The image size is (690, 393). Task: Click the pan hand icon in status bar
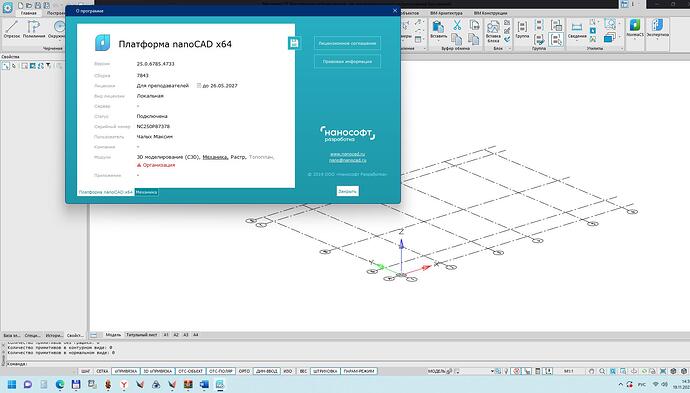[x=592, y=371]
